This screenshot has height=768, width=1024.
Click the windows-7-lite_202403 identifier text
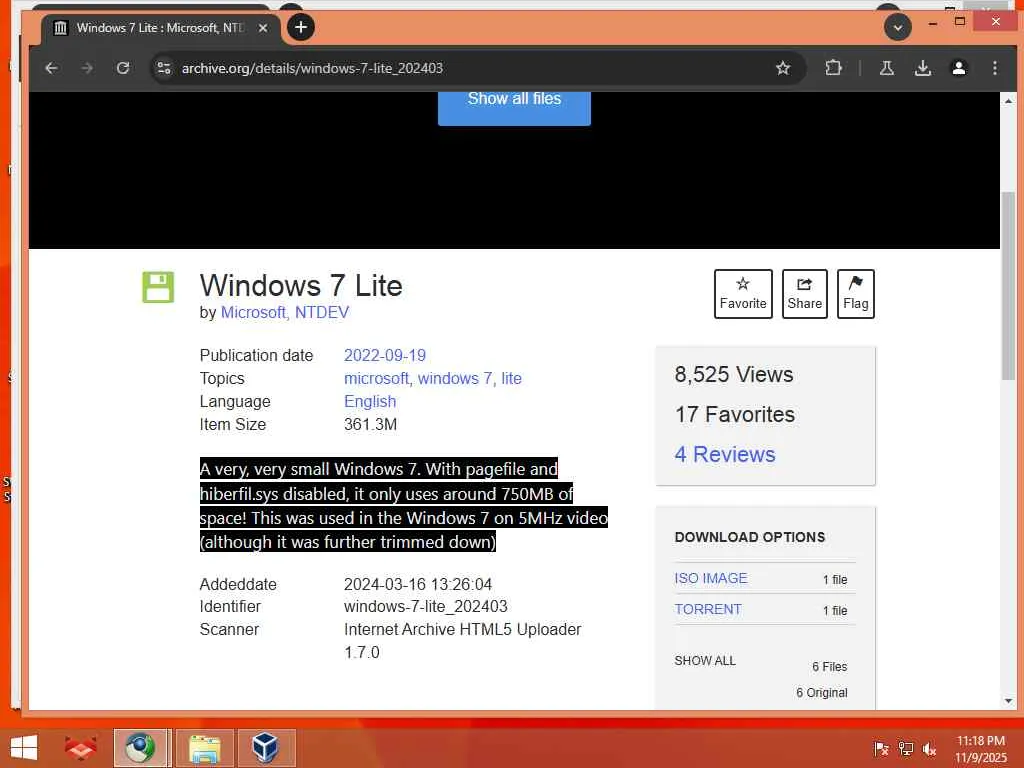pos(426,607)
